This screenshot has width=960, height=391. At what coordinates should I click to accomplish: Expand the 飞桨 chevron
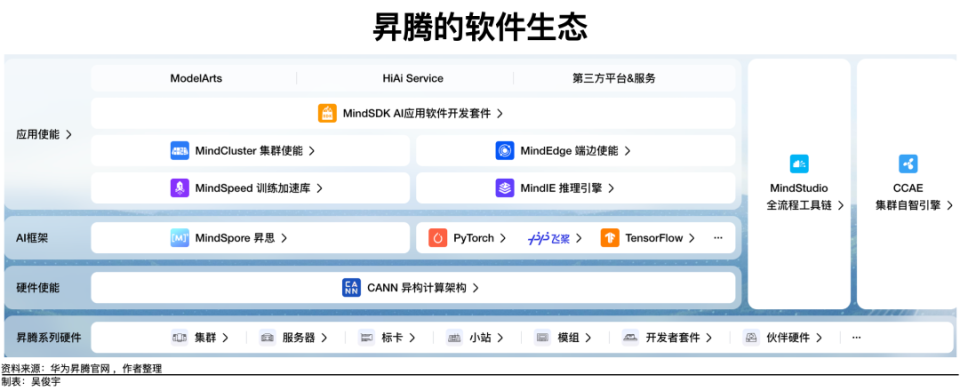pyautogui.click(x=579, y=239)
